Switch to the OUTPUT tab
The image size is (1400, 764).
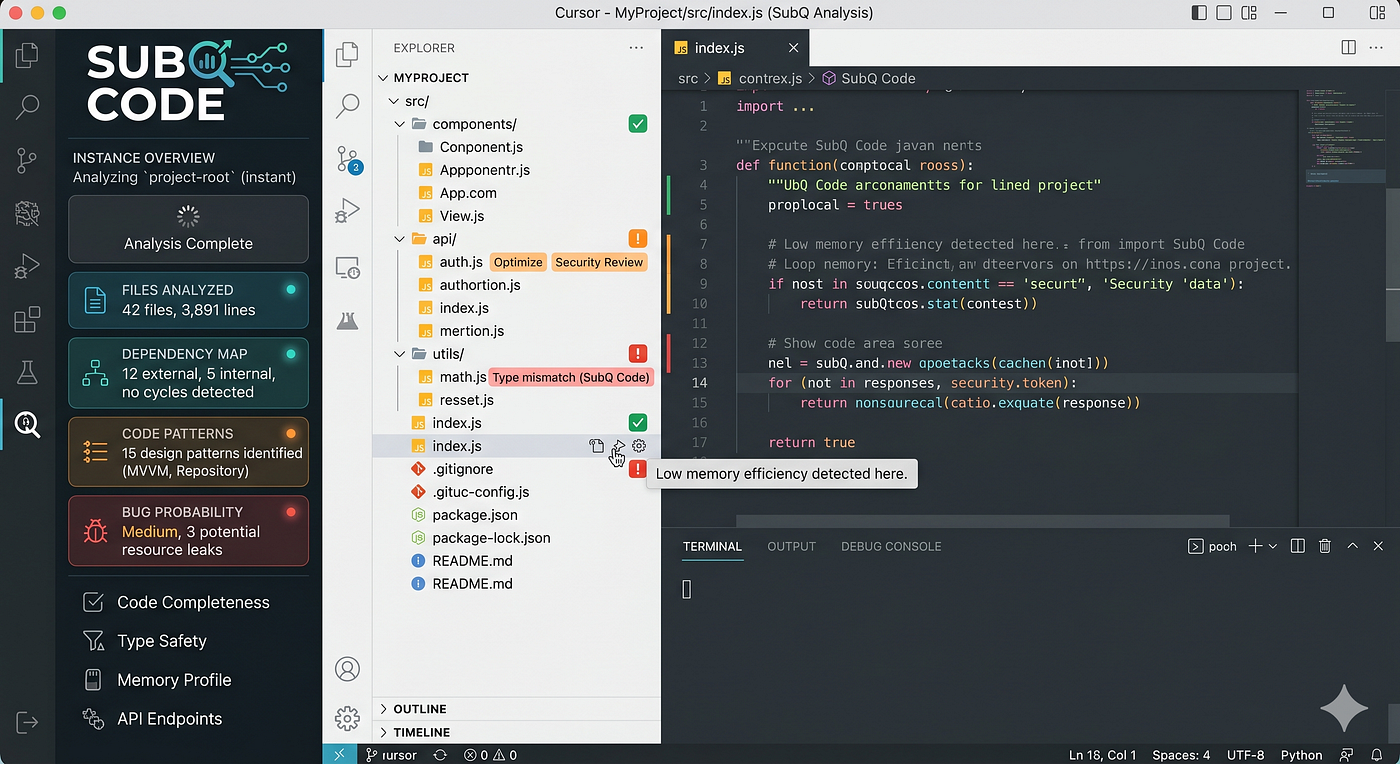[x=791, y=546]
